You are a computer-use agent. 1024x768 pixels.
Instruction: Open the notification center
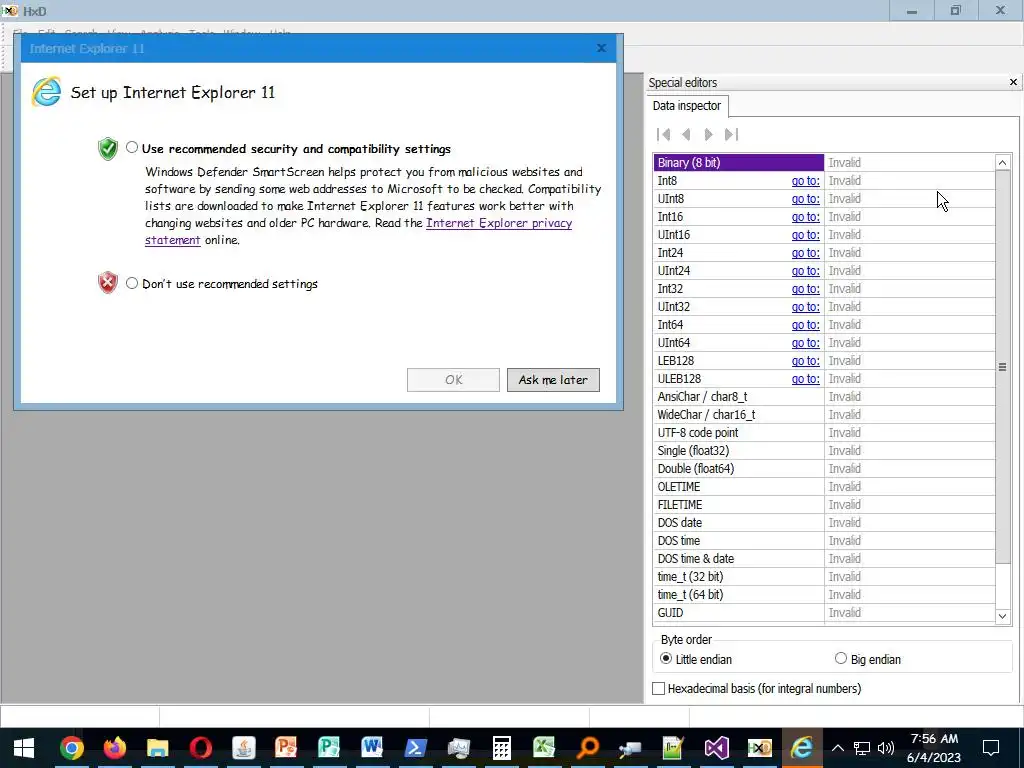pos(991,748)
